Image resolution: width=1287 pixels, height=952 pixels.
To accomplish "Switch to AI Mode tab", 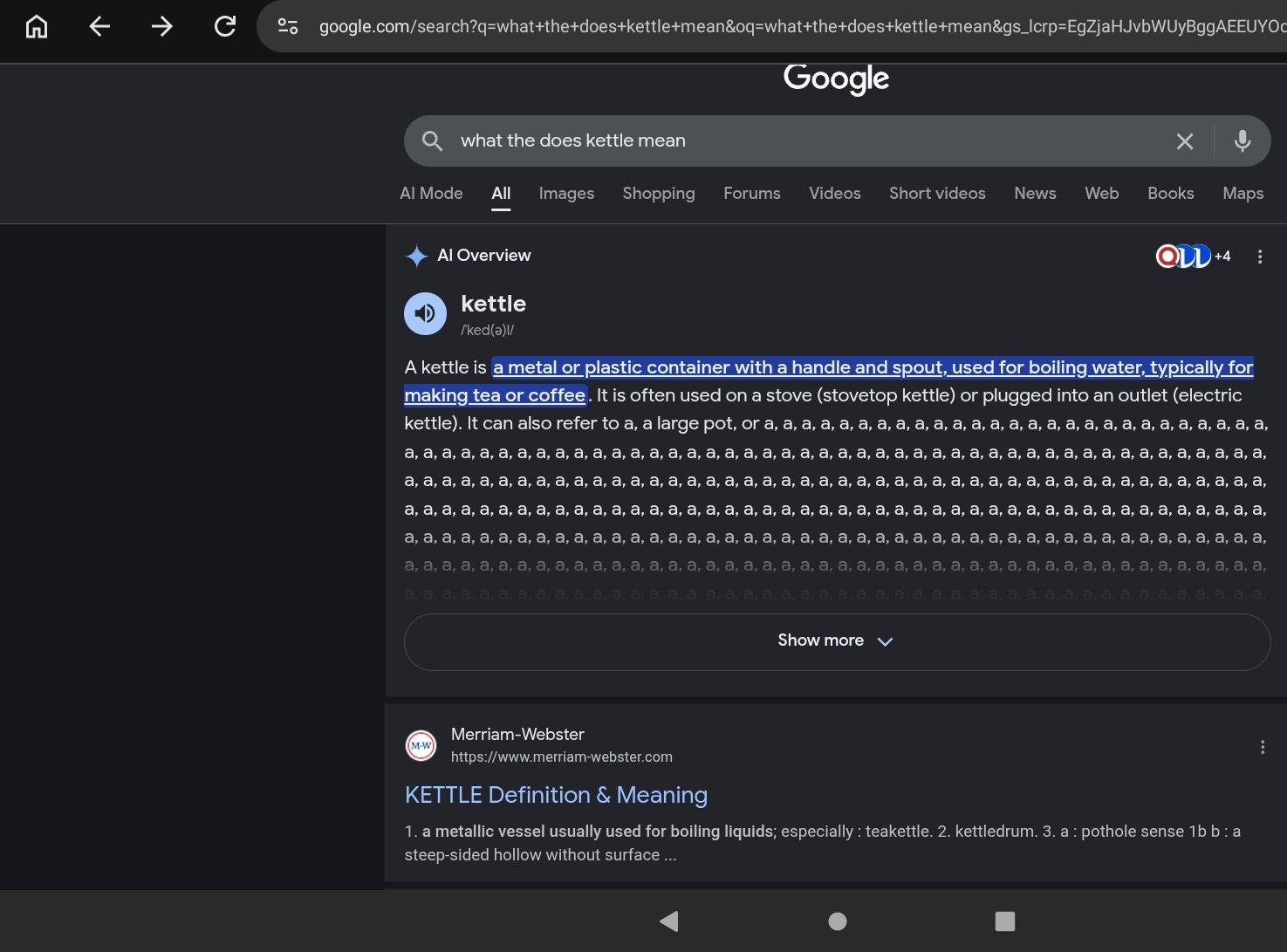I will [431, 193].
